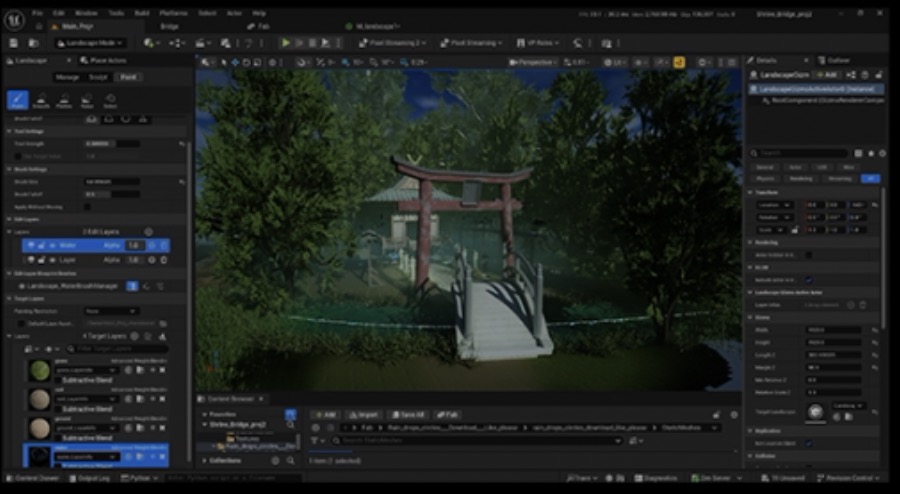Click the Edit Layers settings circle icon
The width and height of the screenshot is (900, 494).
point(148,232)
